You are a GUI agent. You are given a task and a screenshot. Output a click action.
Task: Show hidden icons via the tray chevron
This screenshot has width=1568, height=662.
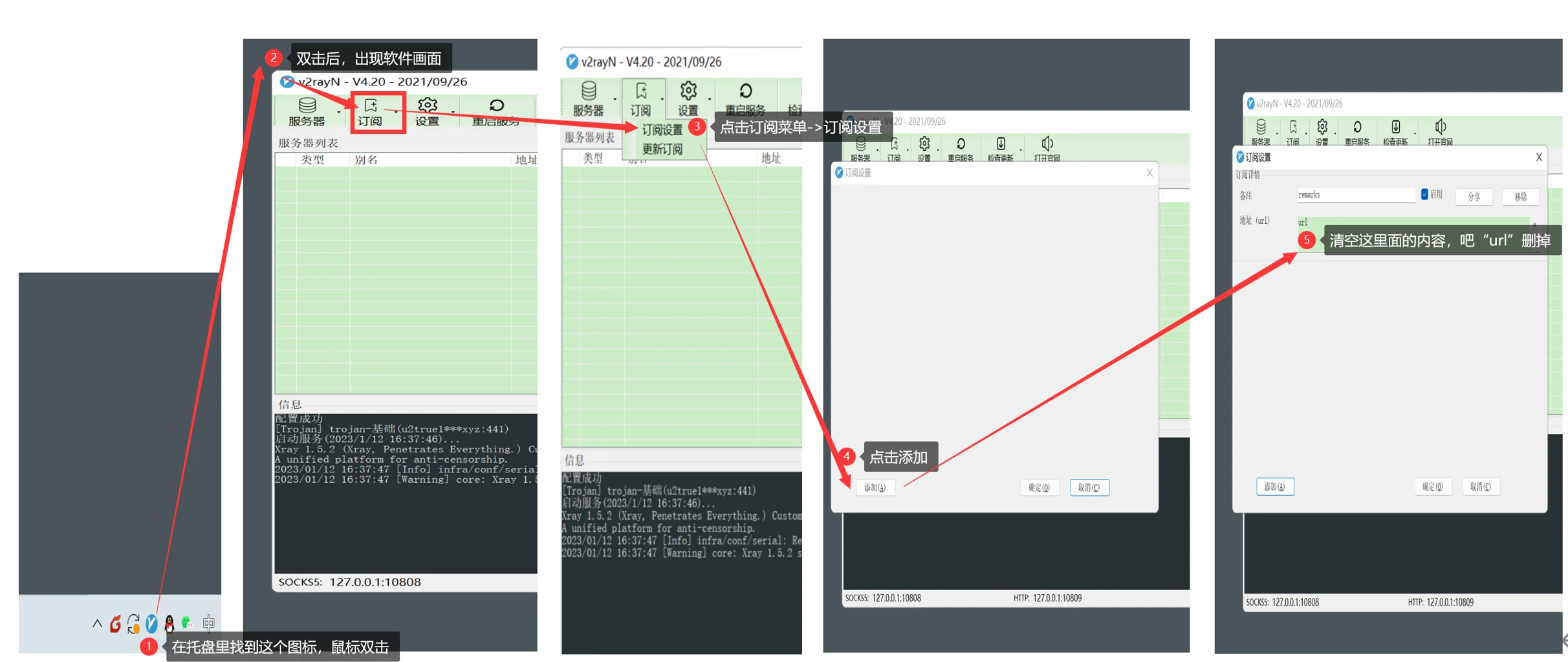coord(97,624)
